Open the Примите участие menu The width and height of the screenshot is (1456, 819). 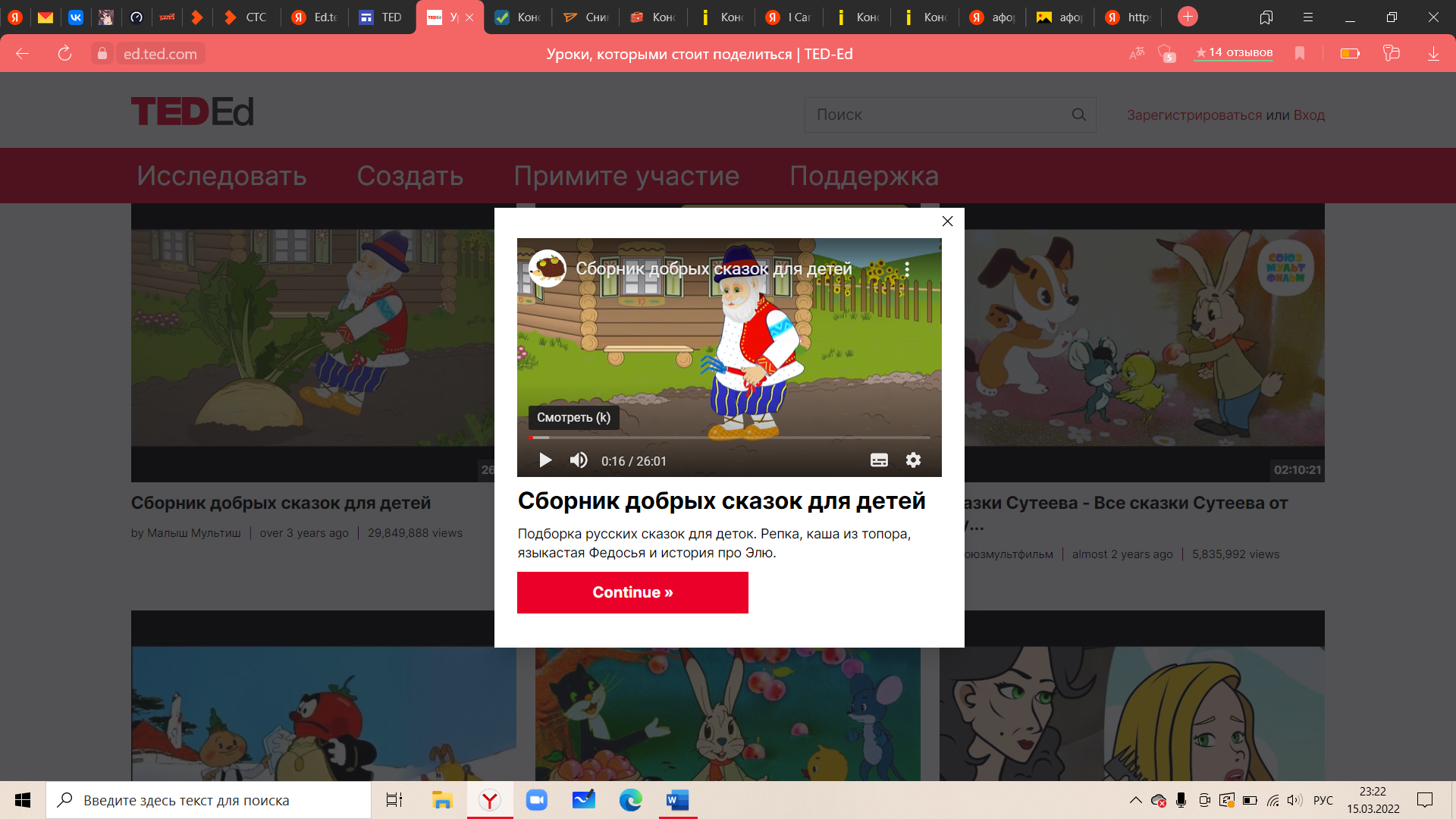click(x=626, y=176)
